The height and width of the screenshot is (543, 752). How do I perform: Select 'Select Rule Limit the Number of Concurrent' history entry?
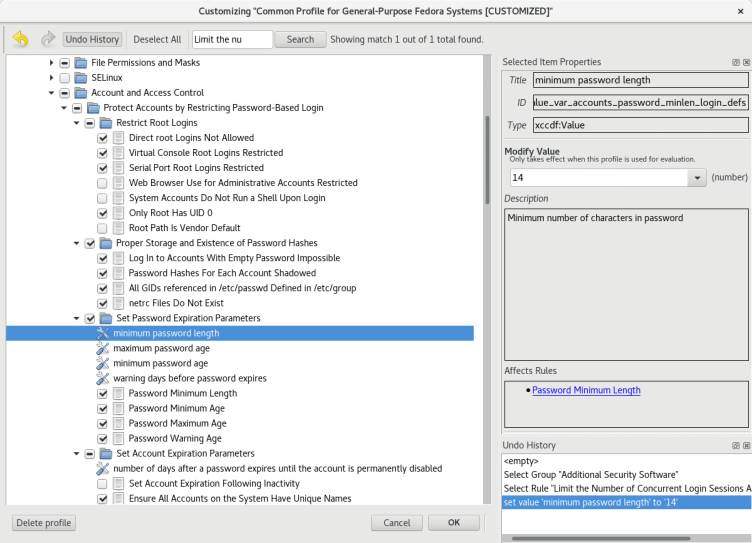tap(626, 489)
